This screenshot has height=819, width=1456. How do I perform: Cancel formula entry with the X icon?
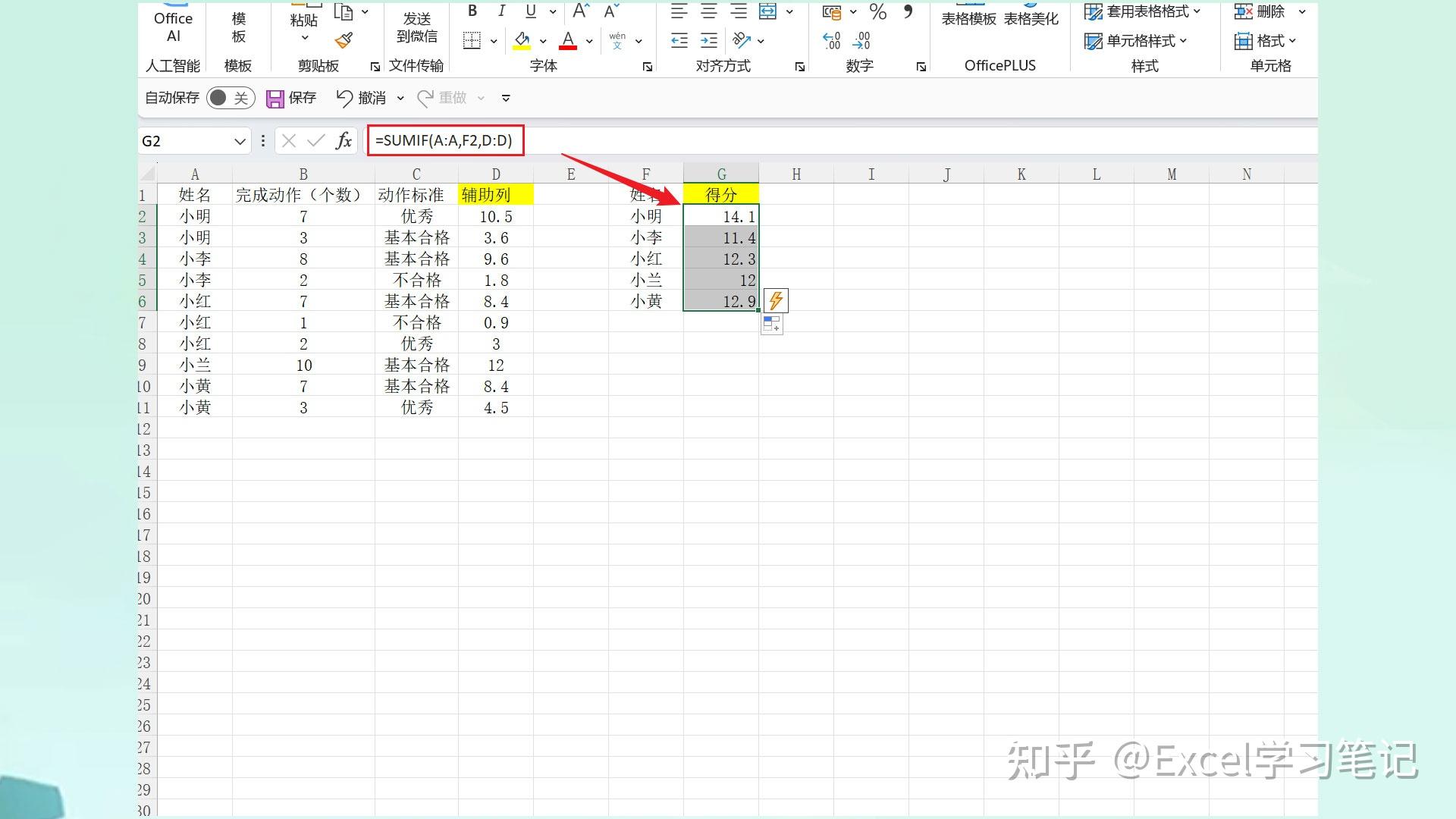click(x=288, y=140)
